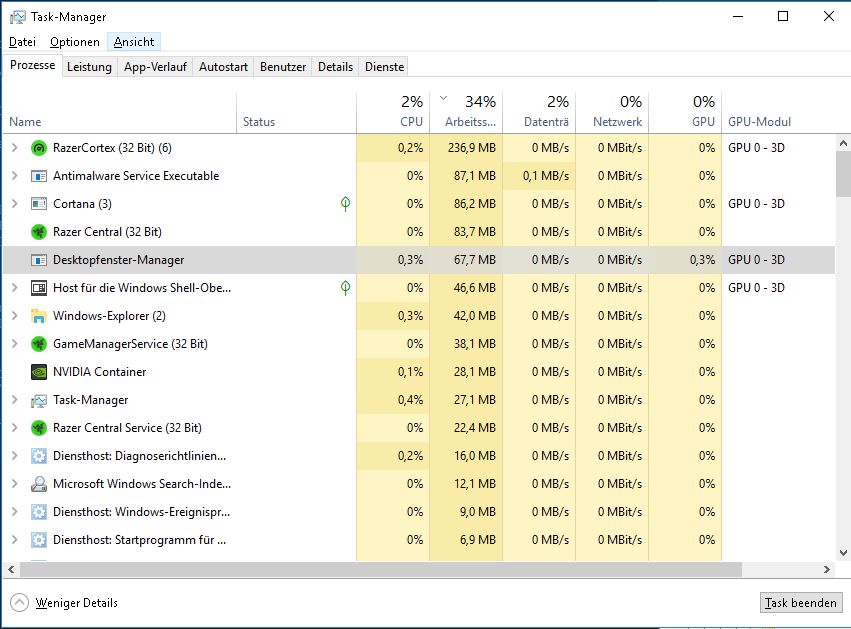
Task: Click the Task-Manager title bar icon
Action: (x=17, y=17)
